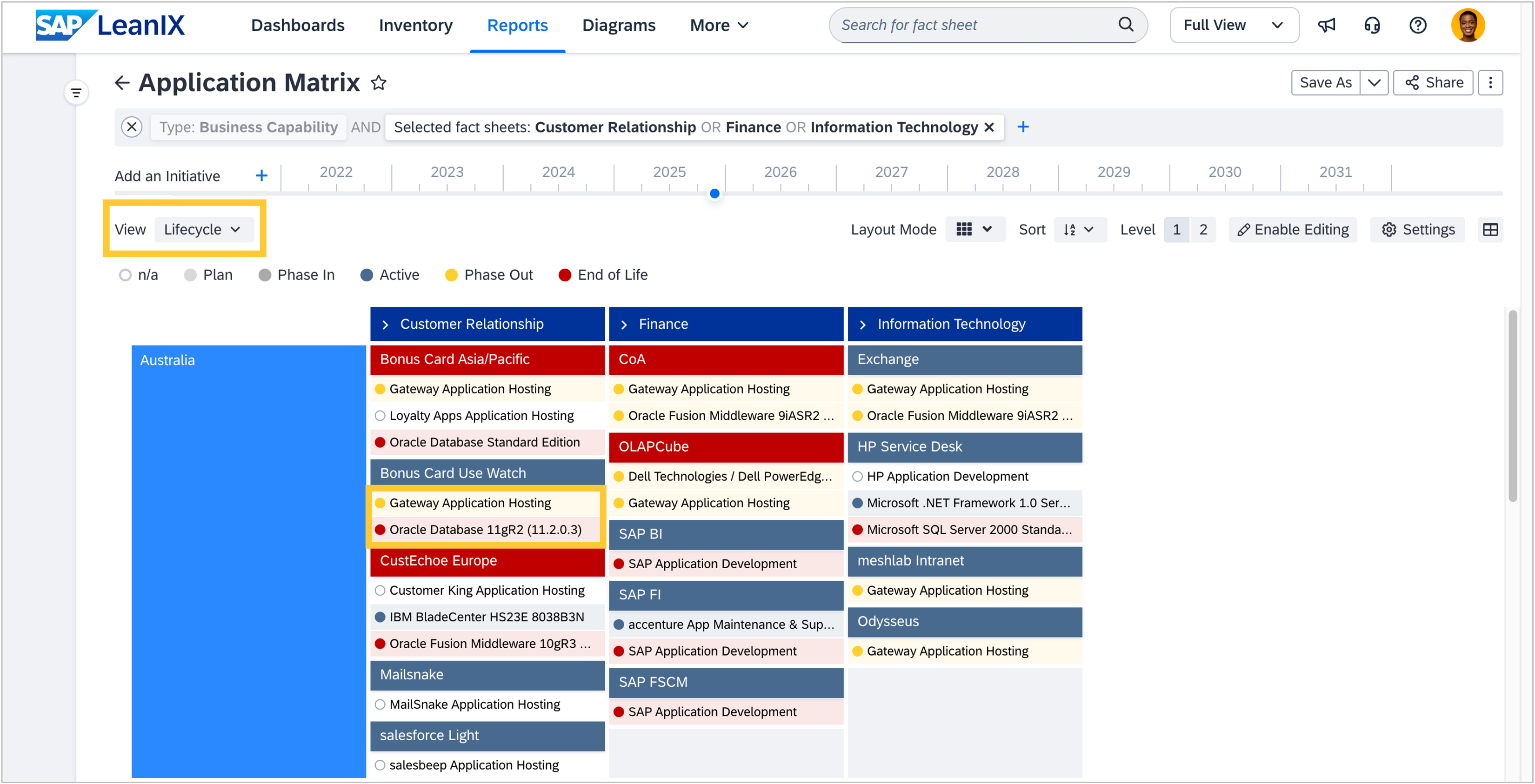Click the help question mark icon
1535x784 pixels.
pos(1418,25)
